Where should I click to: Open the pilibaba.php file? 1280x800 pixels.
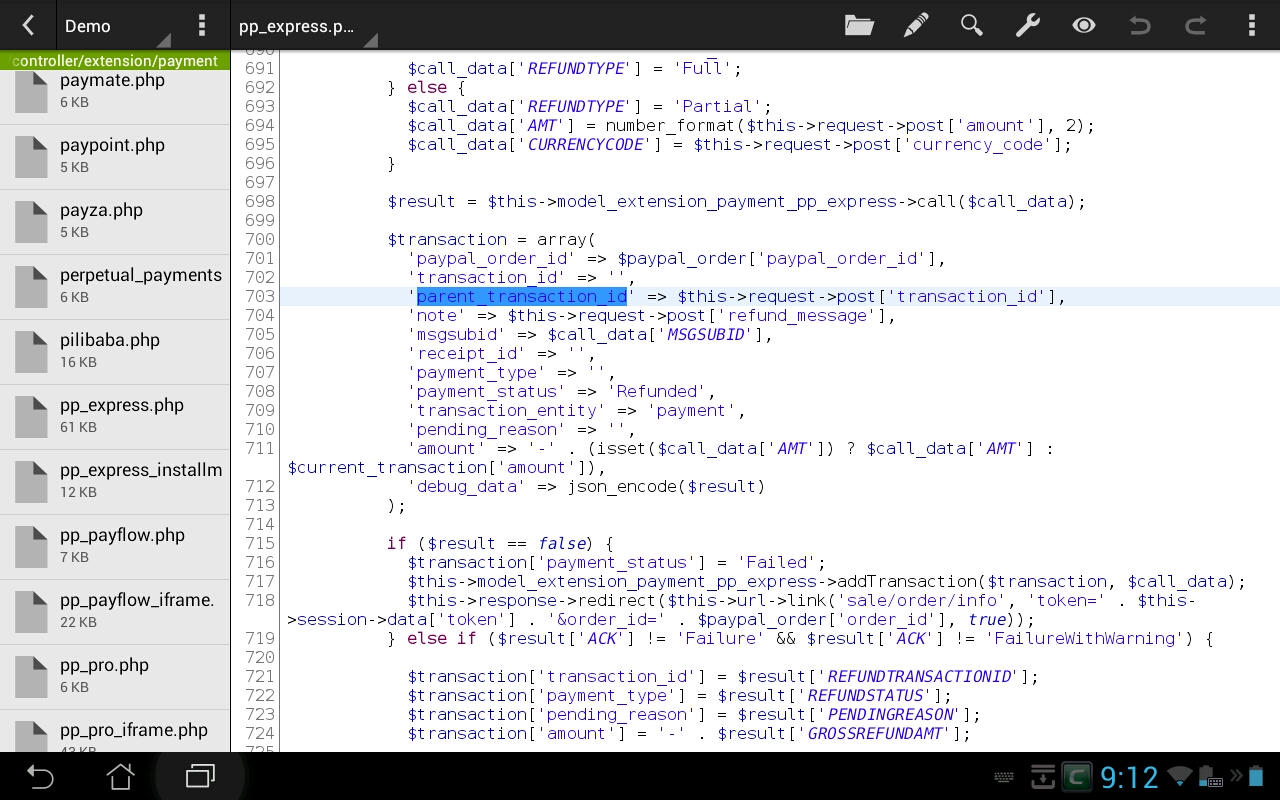point(115,351)
